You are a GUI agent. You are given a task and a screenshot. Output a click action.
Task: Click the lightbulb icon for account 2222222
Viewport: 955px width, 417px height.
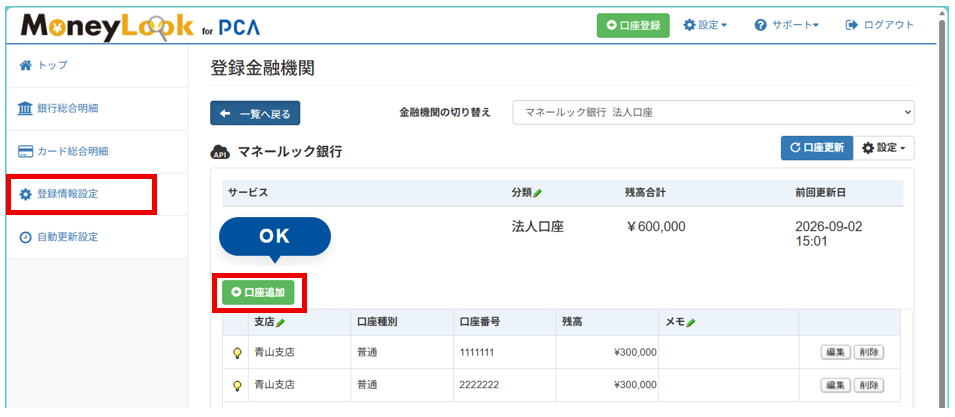coord(237,385)
